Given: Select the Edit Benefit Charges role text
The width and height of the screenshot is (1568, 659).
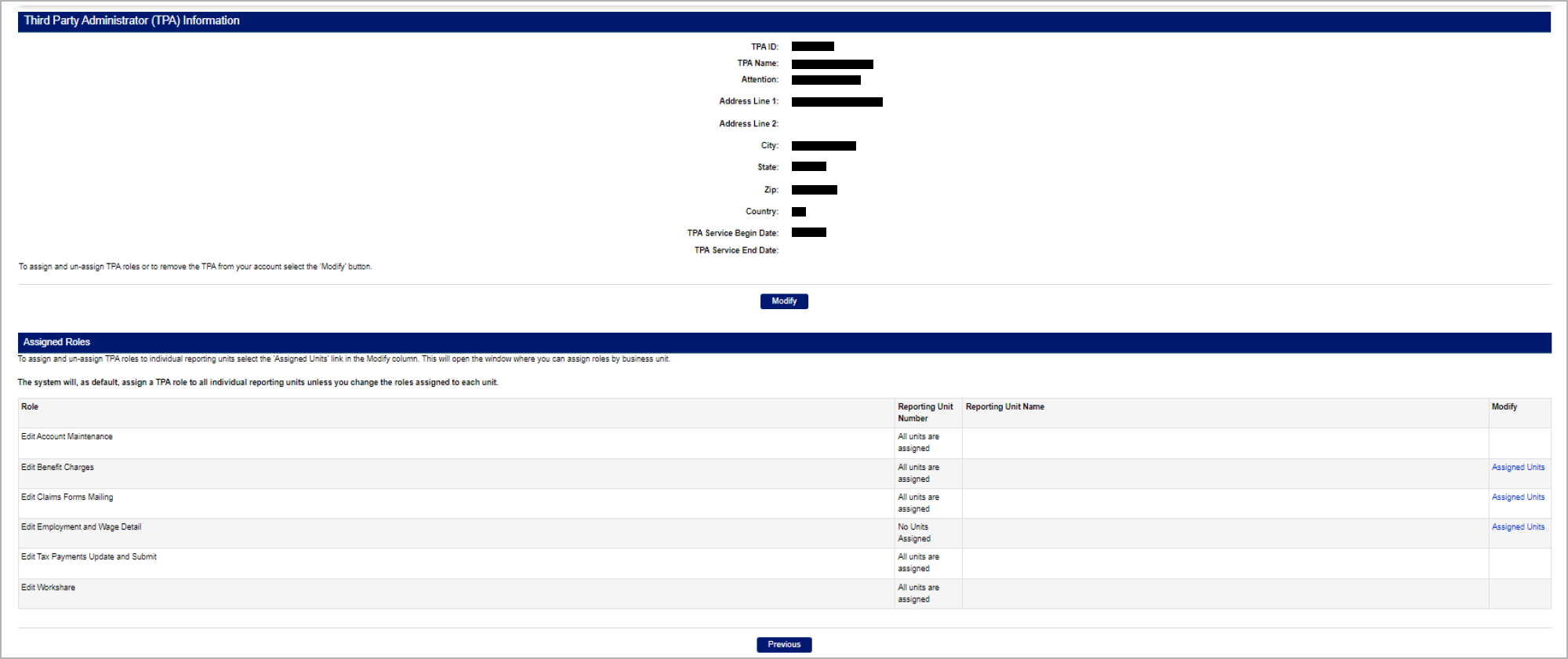Looking at the screenshot, I should [57, 468].
